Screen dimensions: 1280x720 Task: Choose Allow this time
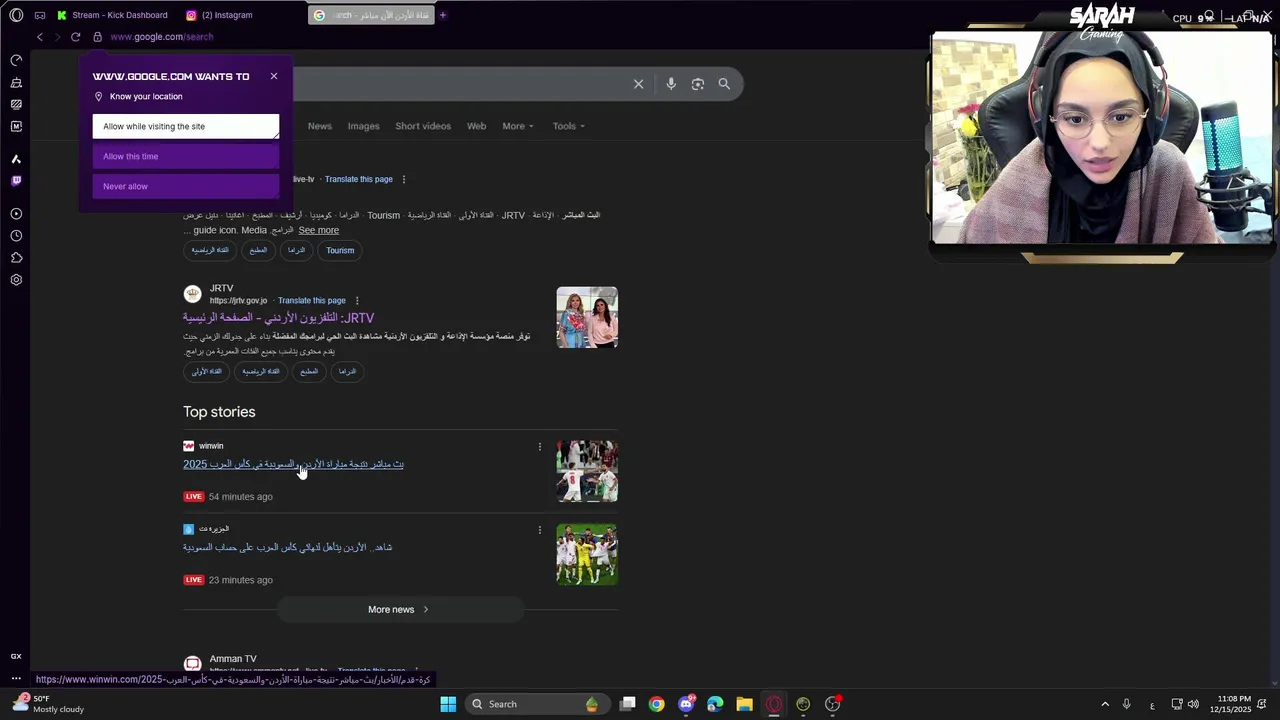point(186,156)
